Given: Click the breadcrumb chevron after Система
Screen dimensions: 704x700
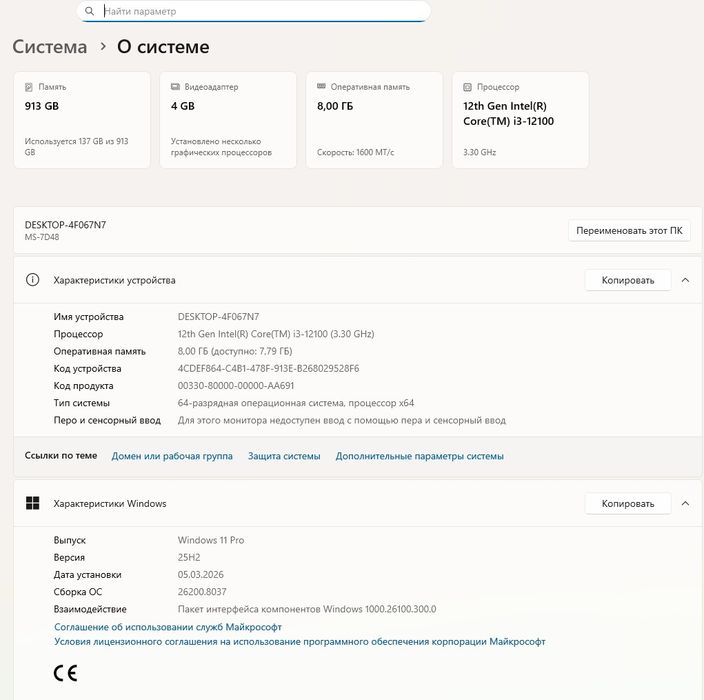Looking at the screenshot, I should coord(103,46).
